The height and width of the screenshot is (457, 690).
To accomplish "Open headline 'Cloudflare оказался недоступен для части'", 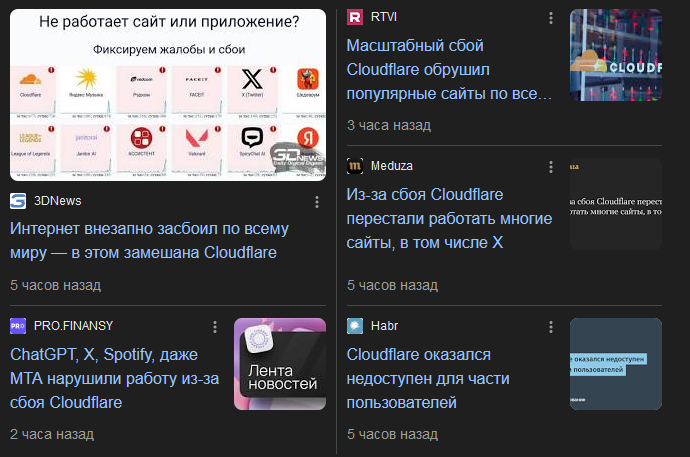I will [x=428, y=379].
